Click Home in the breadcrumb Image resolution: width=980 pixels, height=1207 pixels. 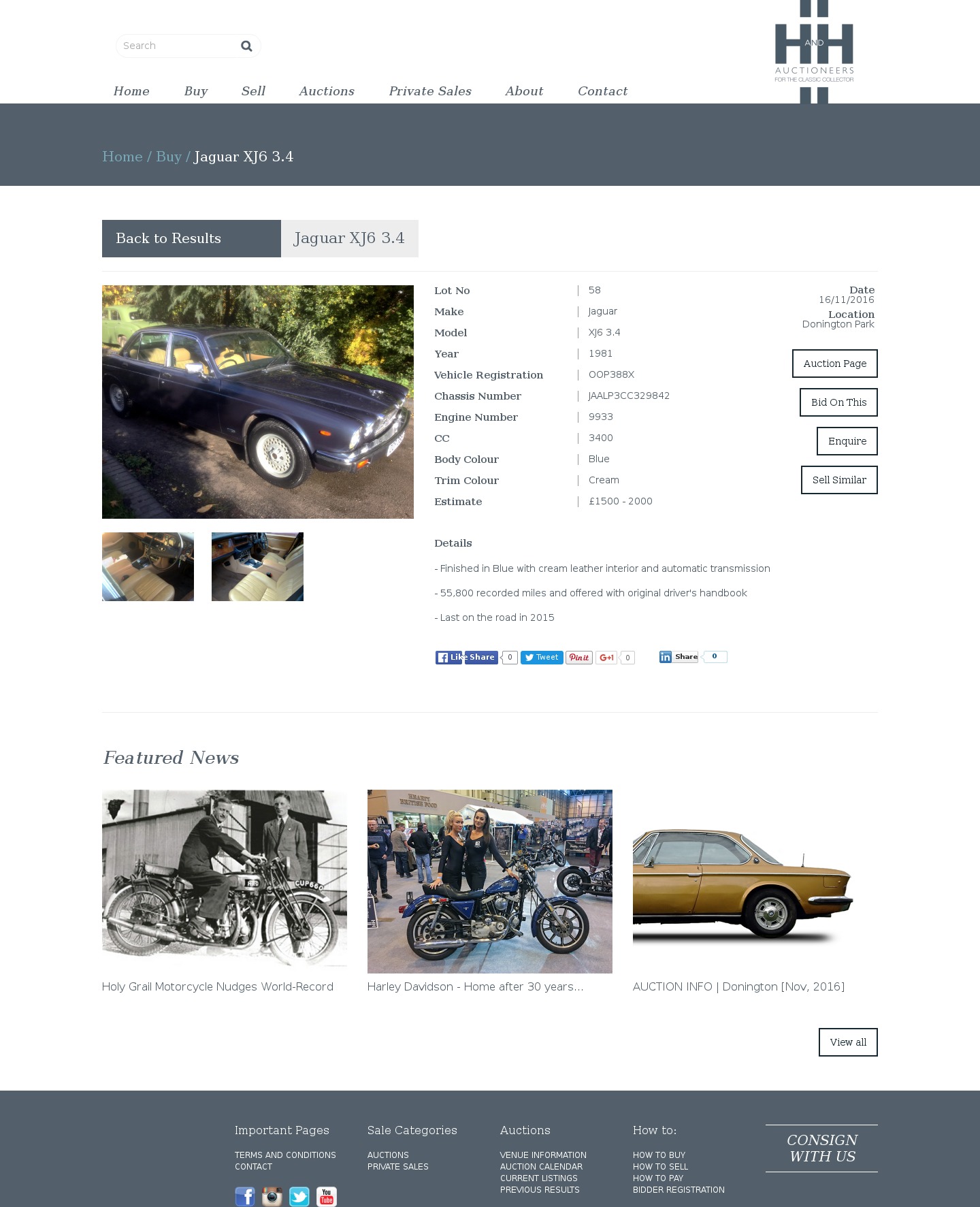coord(122,157)
